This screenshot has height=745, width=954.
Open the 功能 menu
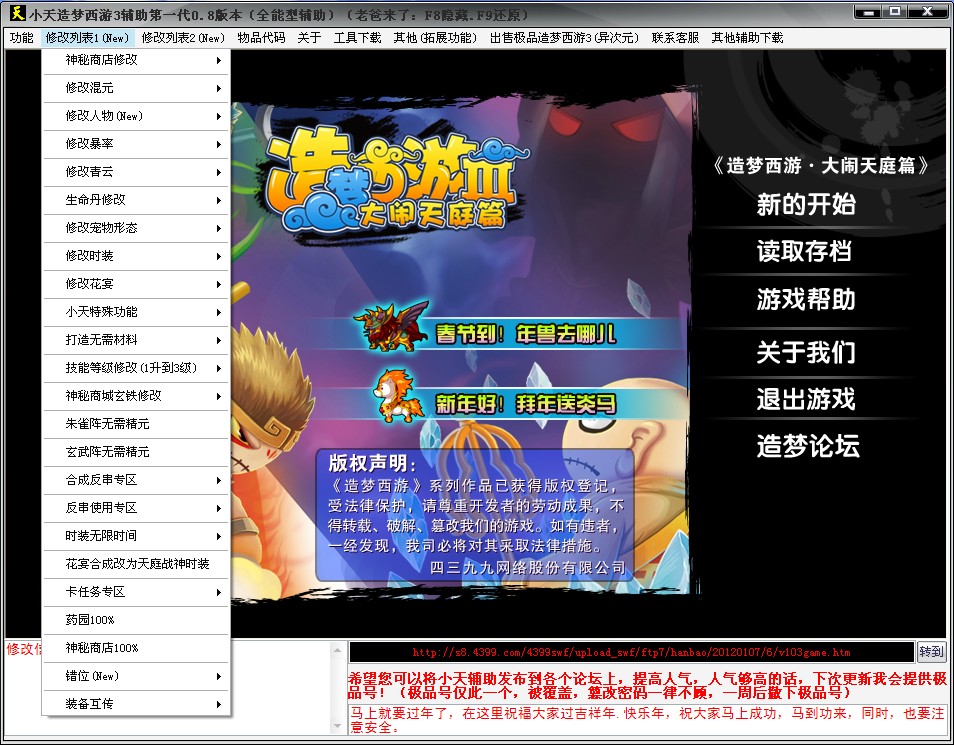pyautogui.click(x=22, y=38)
